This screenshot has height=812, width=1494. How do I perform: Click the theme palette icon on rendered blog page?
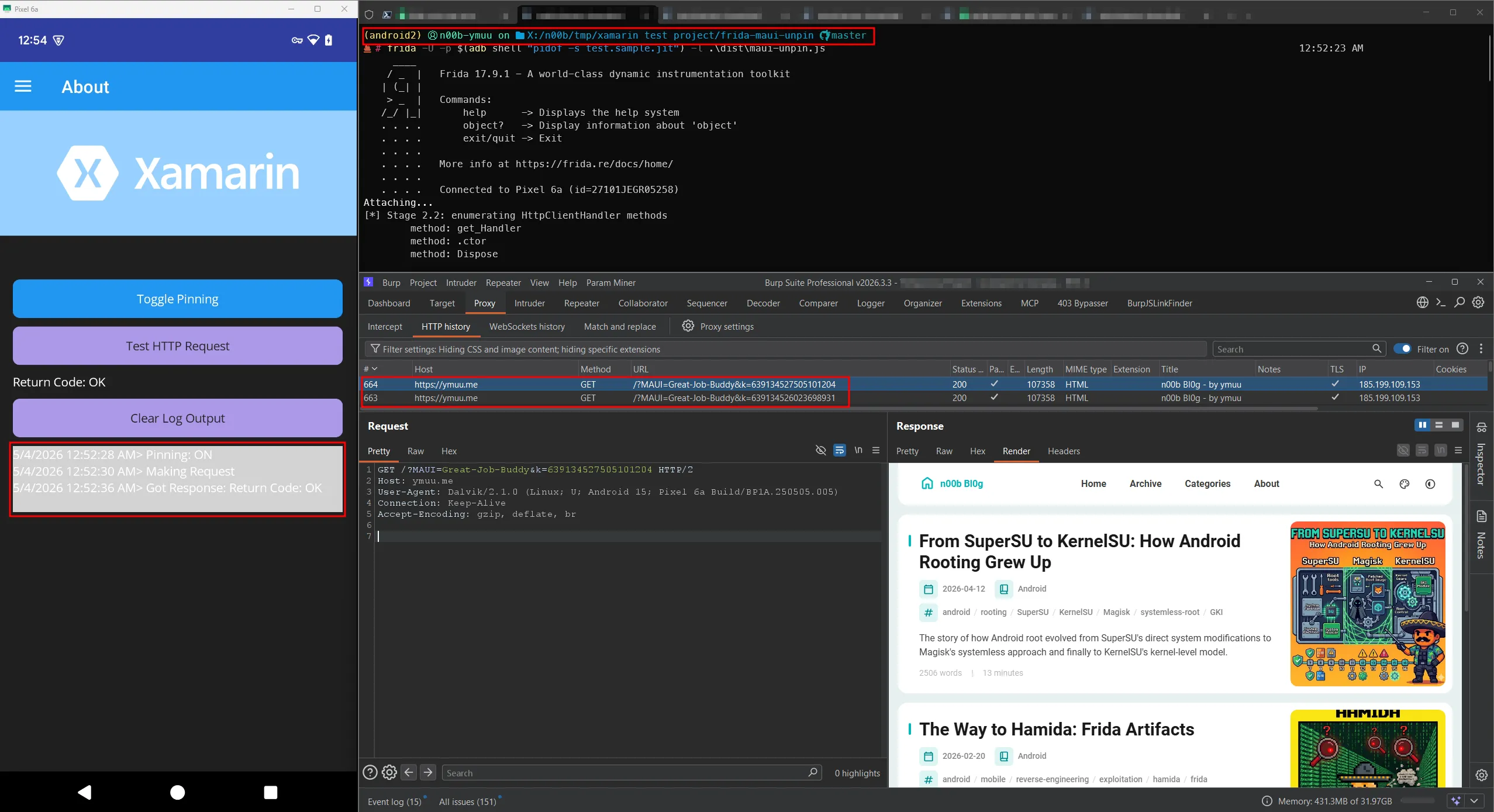tap(1405, 484)
